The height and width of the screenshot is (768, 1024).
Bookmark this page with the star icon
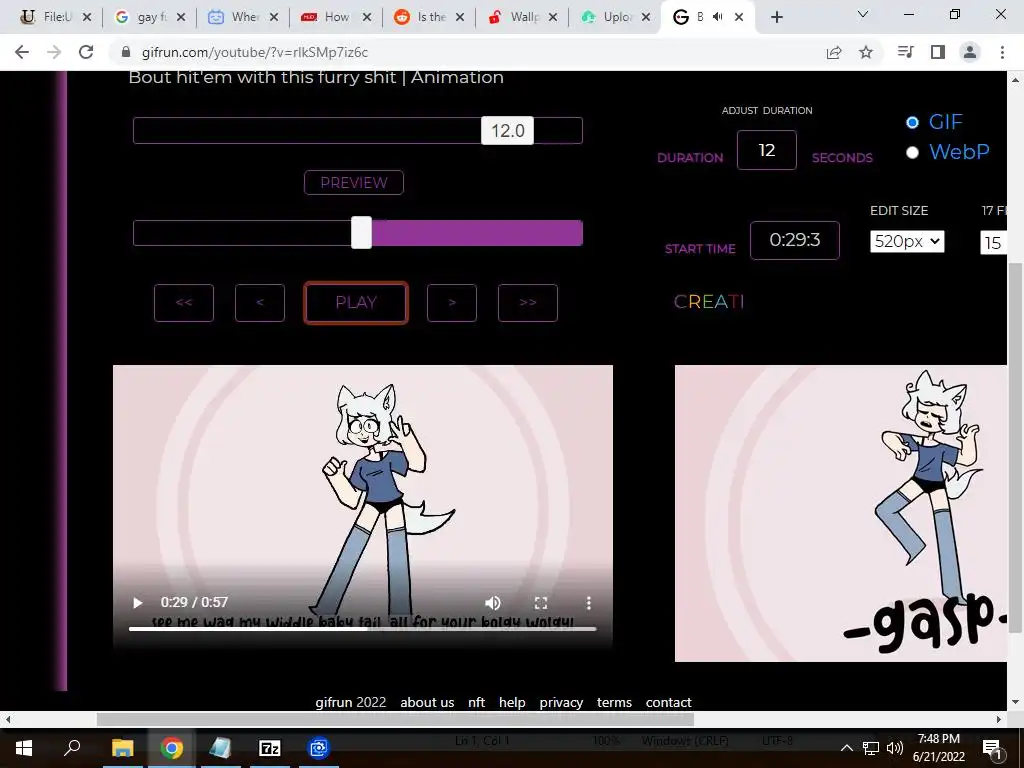pyautogui.click(x=866, y=52)
